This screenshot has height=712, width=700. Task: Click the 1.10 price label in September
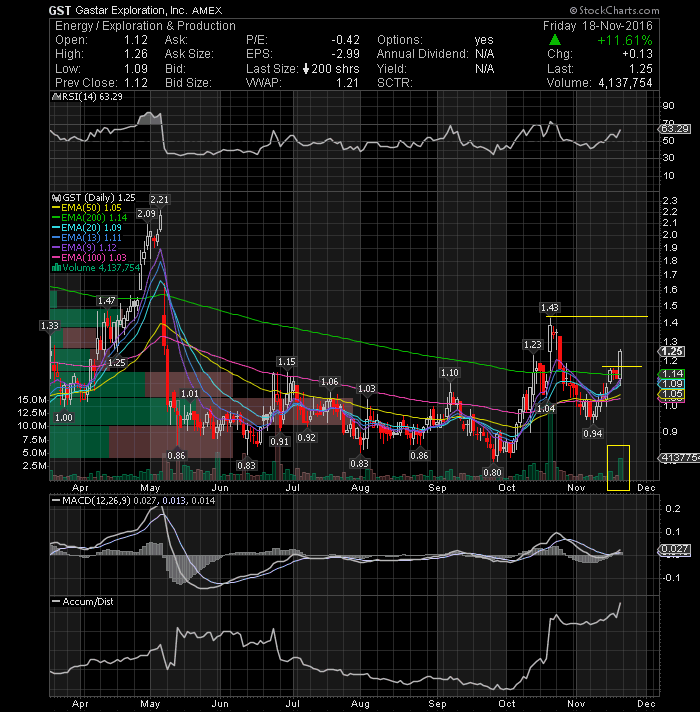pos(450,372)
